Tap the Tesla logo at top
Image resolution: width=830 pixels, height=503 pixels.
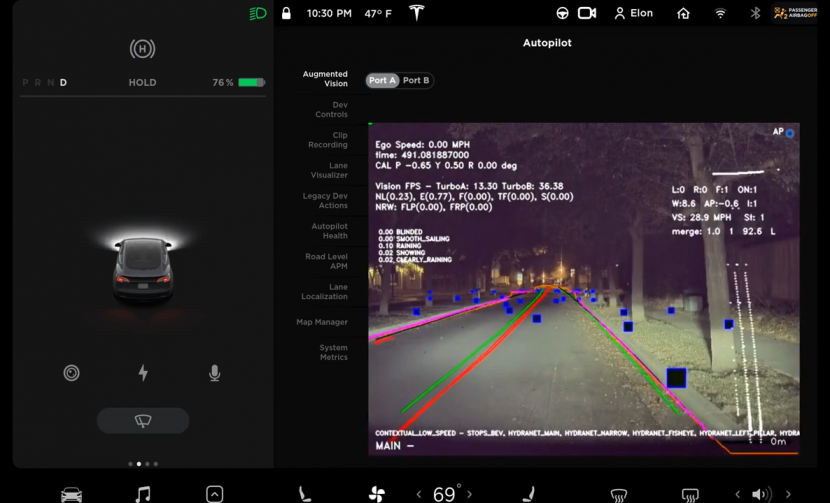(x=417, y=13)
